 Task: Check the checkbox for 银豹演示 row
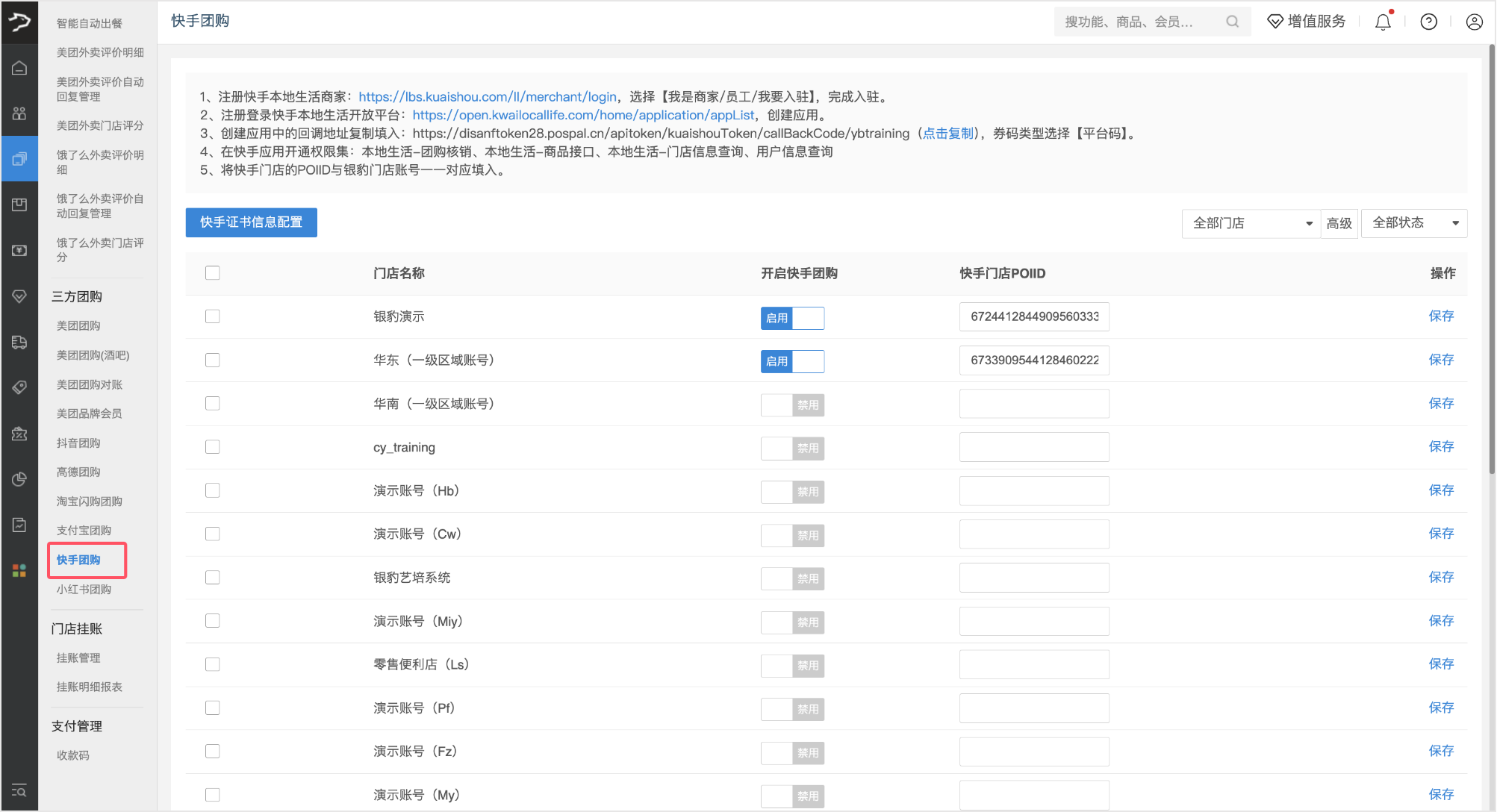tap(213, 316)
